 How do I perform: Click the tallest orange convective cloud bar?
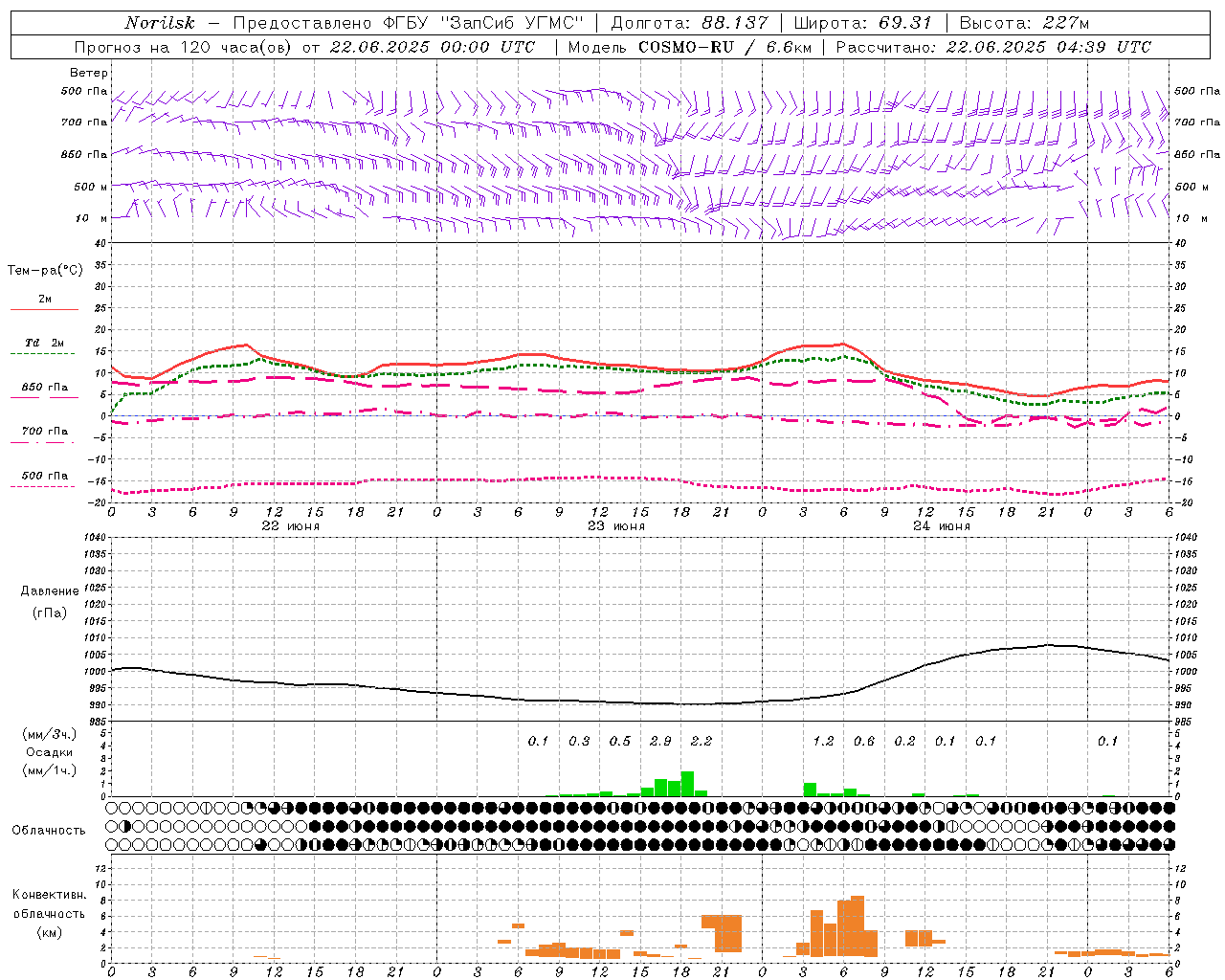tap(857, 926)
